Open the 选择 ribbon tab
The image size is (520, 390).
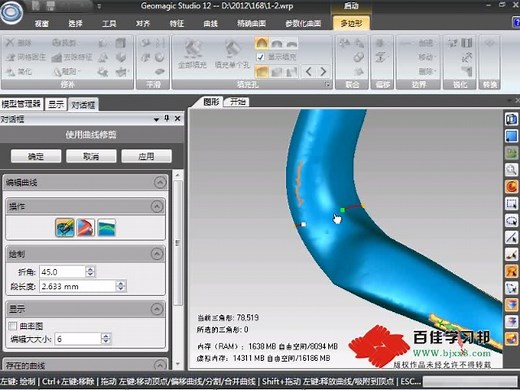pos(75,23)
